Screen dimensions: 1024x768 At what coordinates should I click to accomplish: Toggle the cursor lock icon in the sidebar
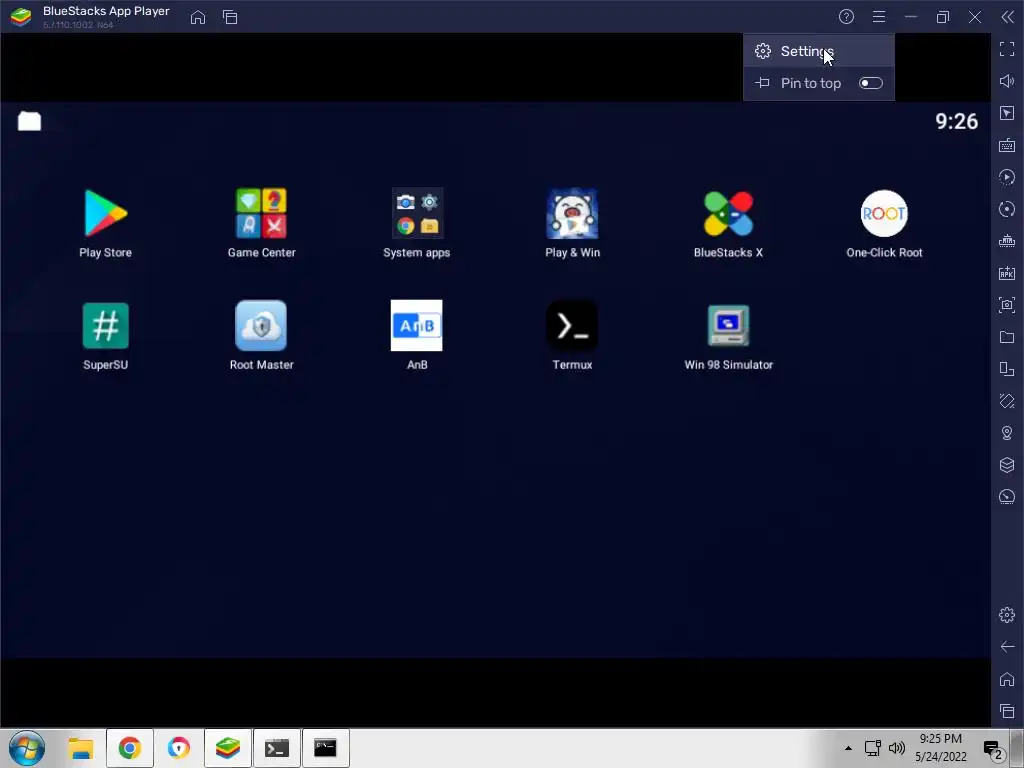(1007, 113)
